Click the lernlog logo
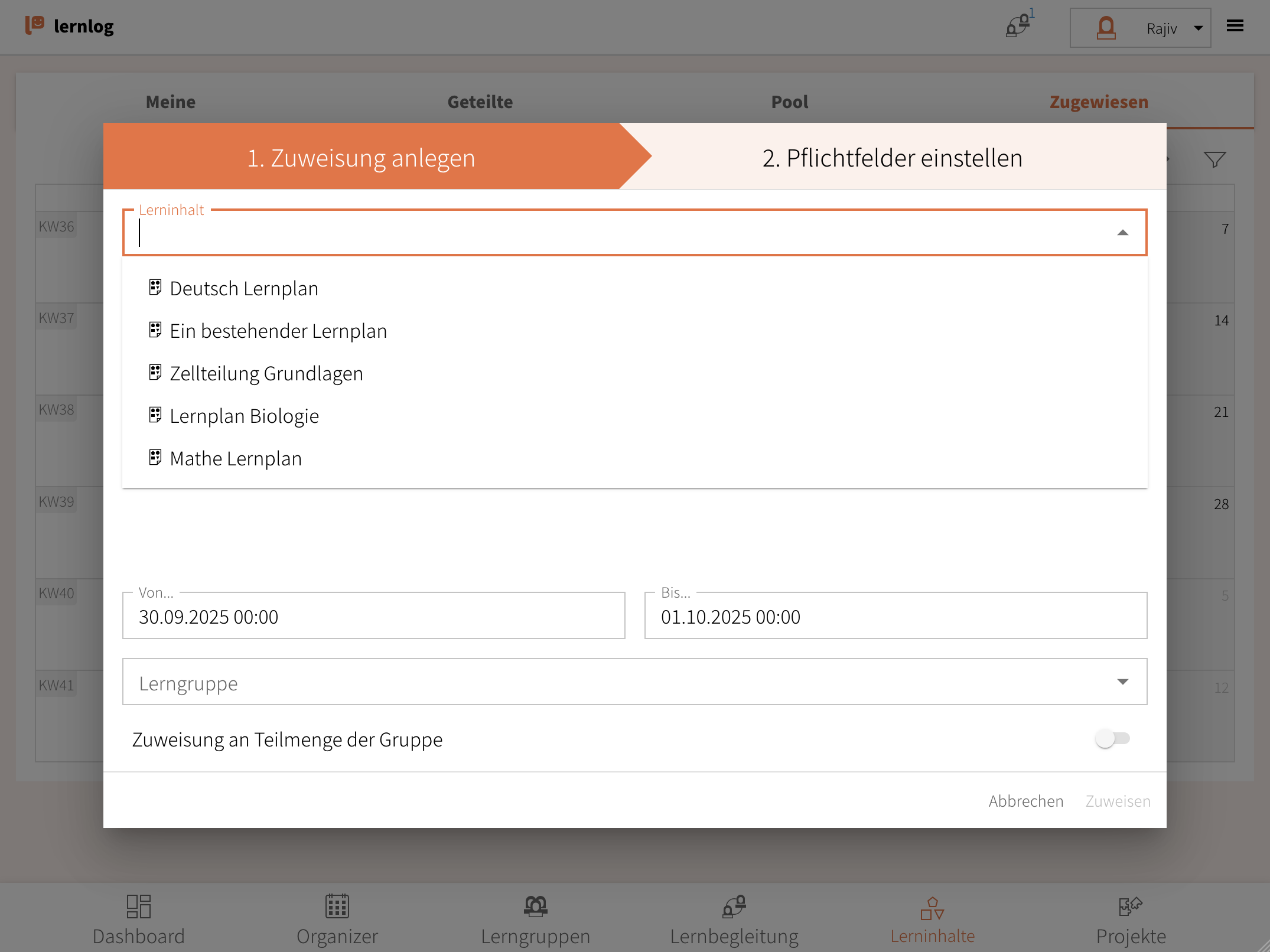 [x=70, y=26]
